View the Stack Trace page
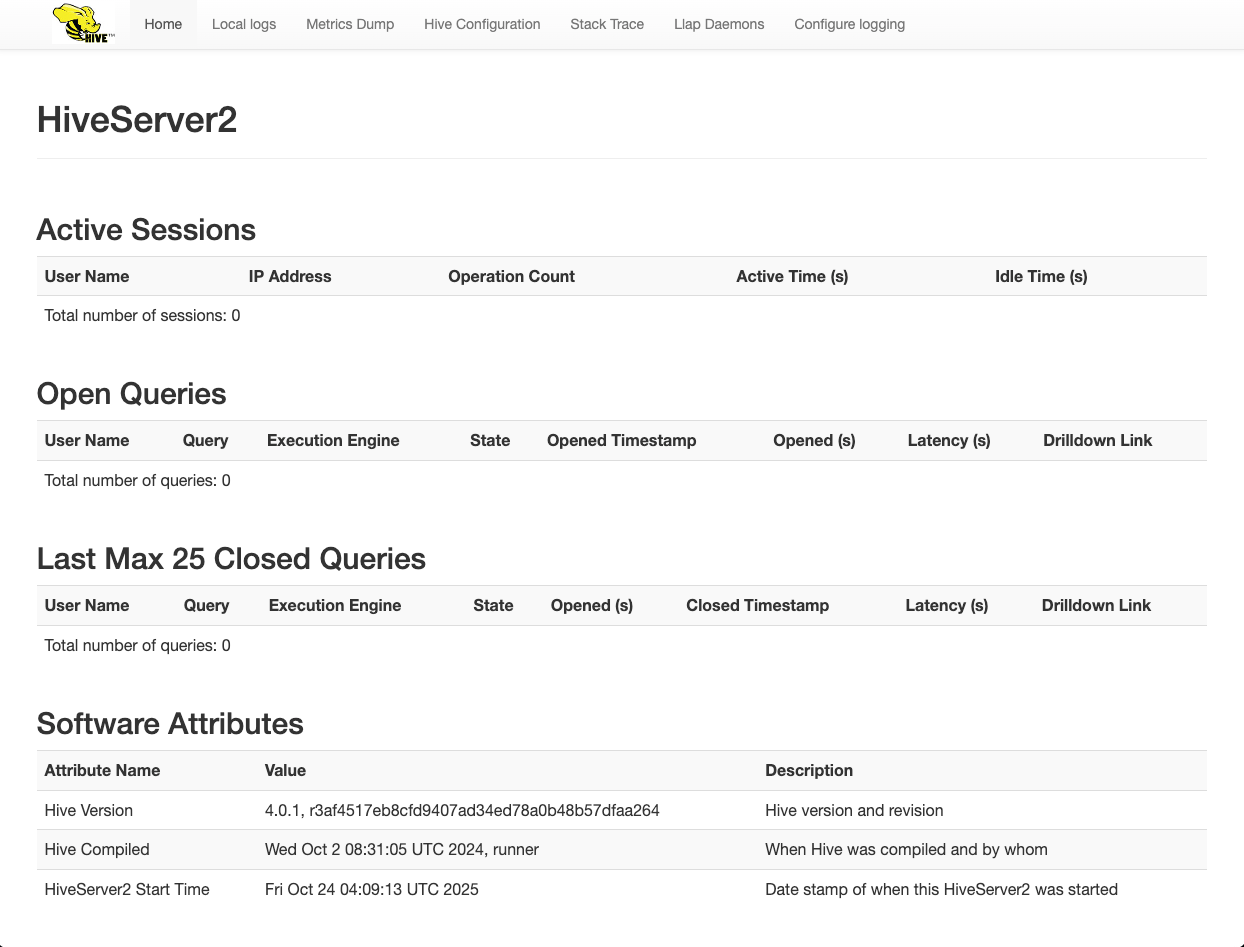Screen dimensions: 1244x947 point(607,24)
